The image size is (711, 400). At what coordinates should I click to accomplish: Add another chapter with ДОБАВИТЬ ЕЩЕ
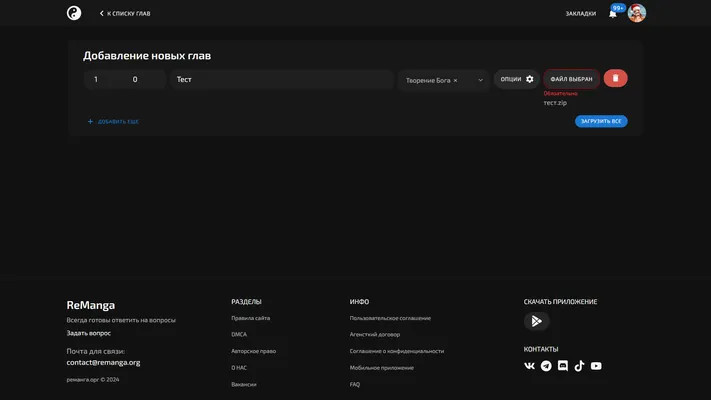click(x=113, y=122)
